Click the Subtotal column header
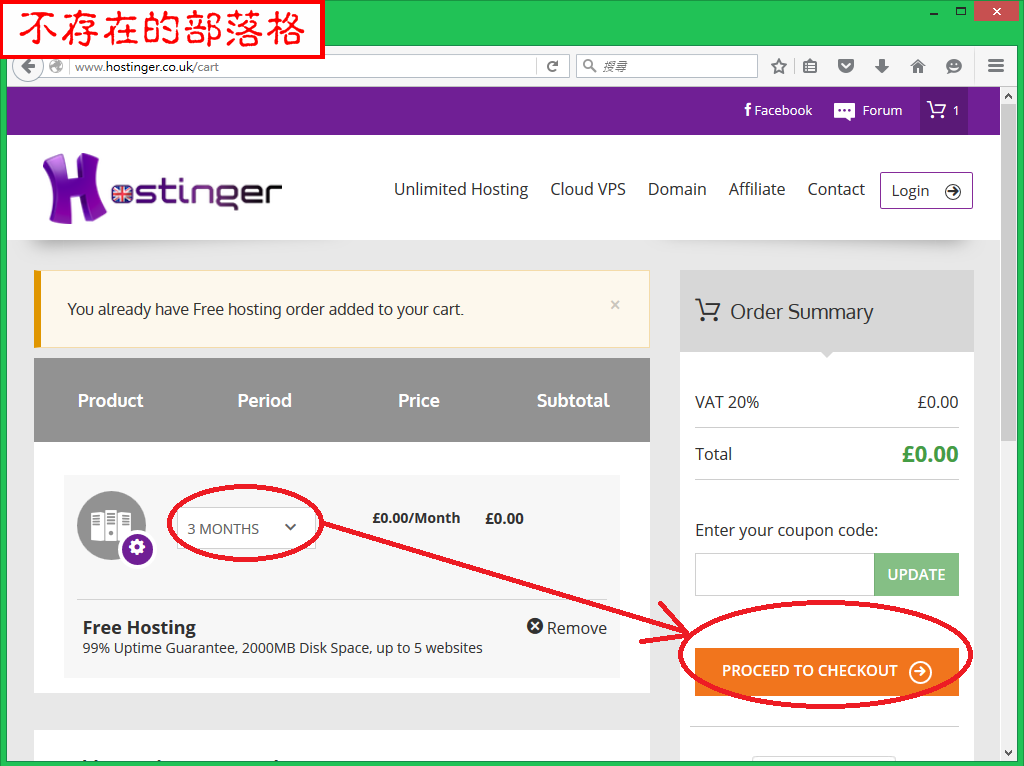The image size is (1024, 766). point(573,400)
